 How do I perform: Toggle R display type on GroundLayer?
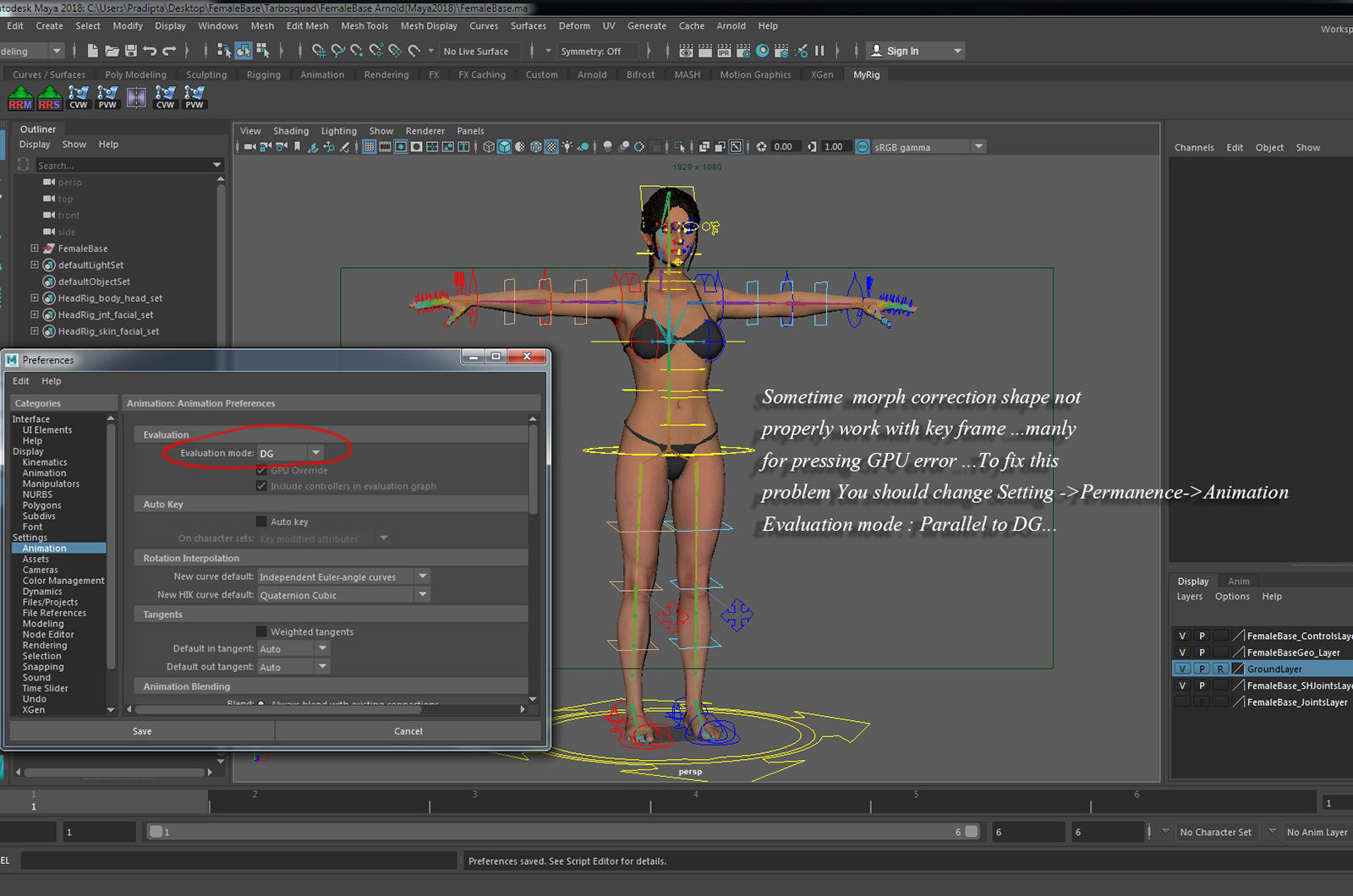pos(1220,669)
